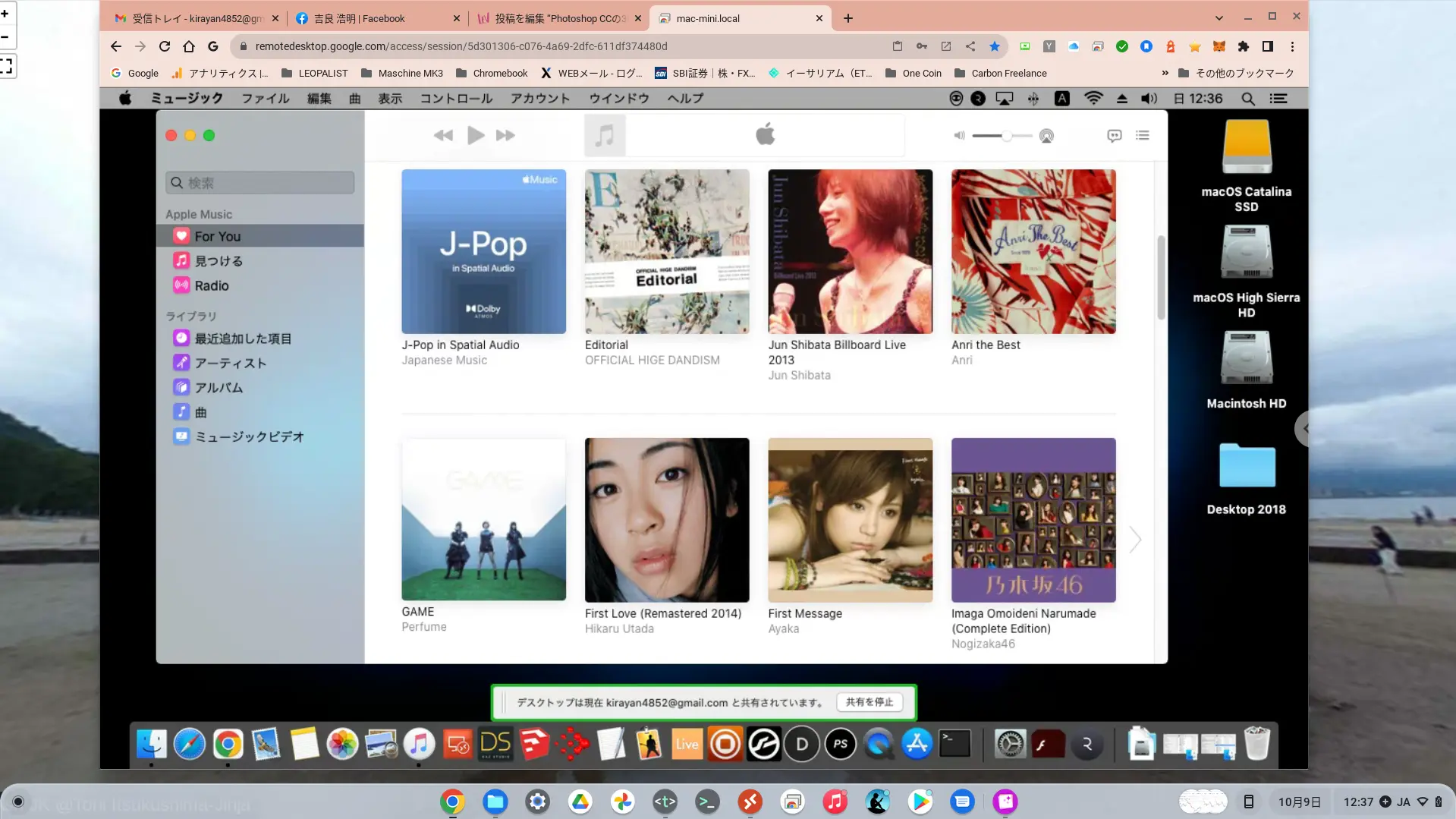This screenshot has height=819, width=1456.
Task: Show lyrics with the speech bubble icon
Action: (1114, 136)
